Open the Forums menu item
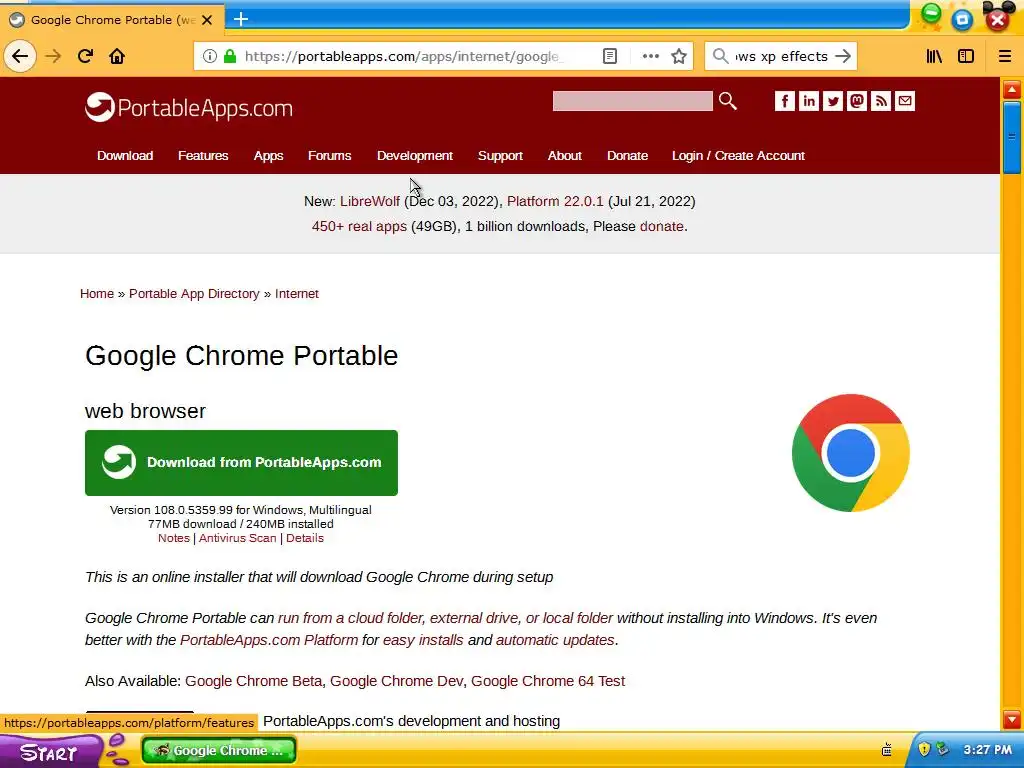The image size is (1024, 768). click(329, 155)
